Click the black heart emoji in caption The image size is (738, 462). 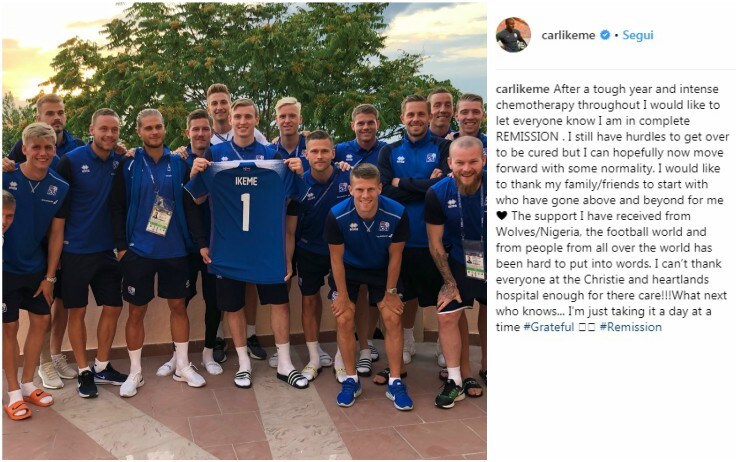(x=502, y=216)
